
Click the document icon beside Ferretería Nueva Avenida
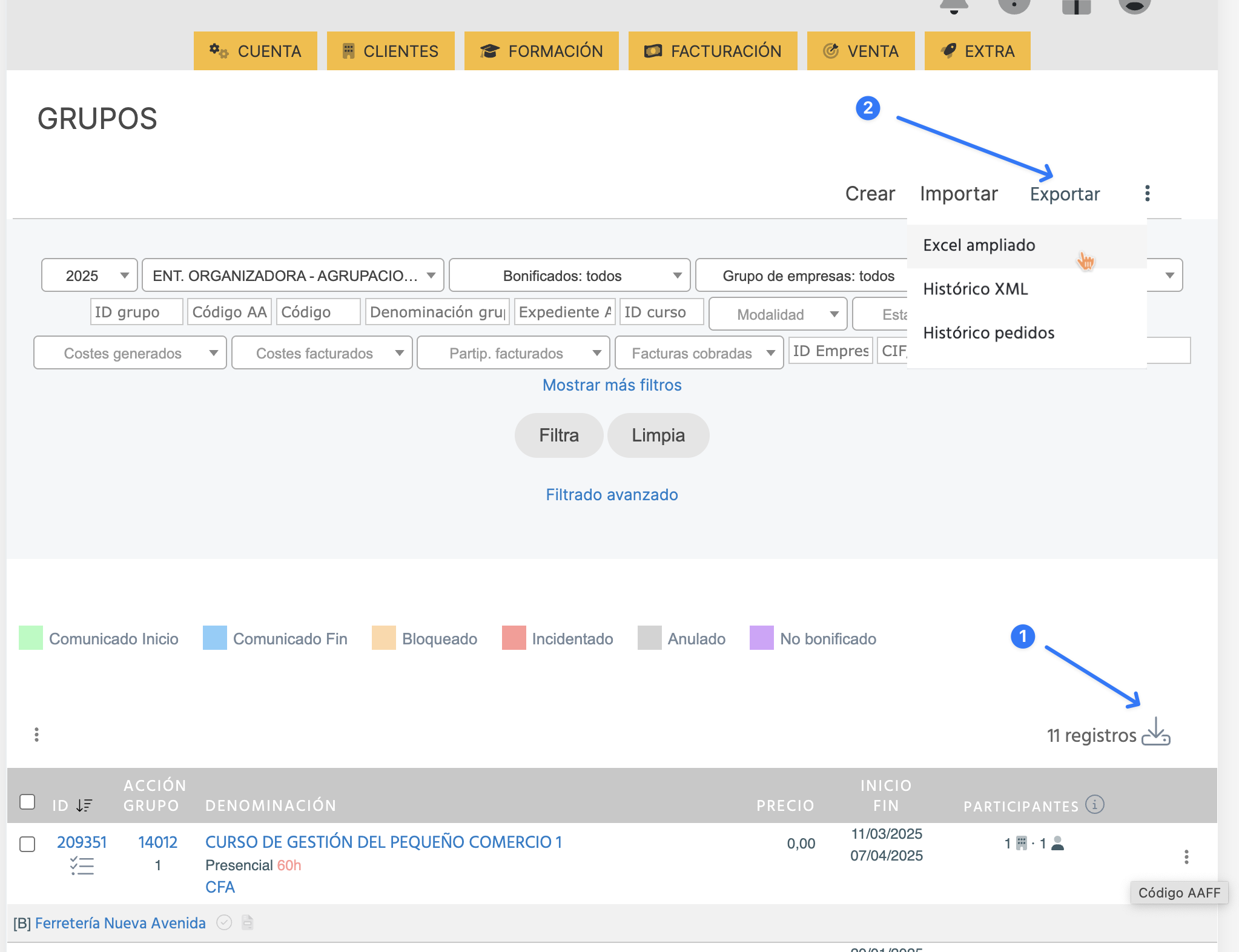point(247,922)
